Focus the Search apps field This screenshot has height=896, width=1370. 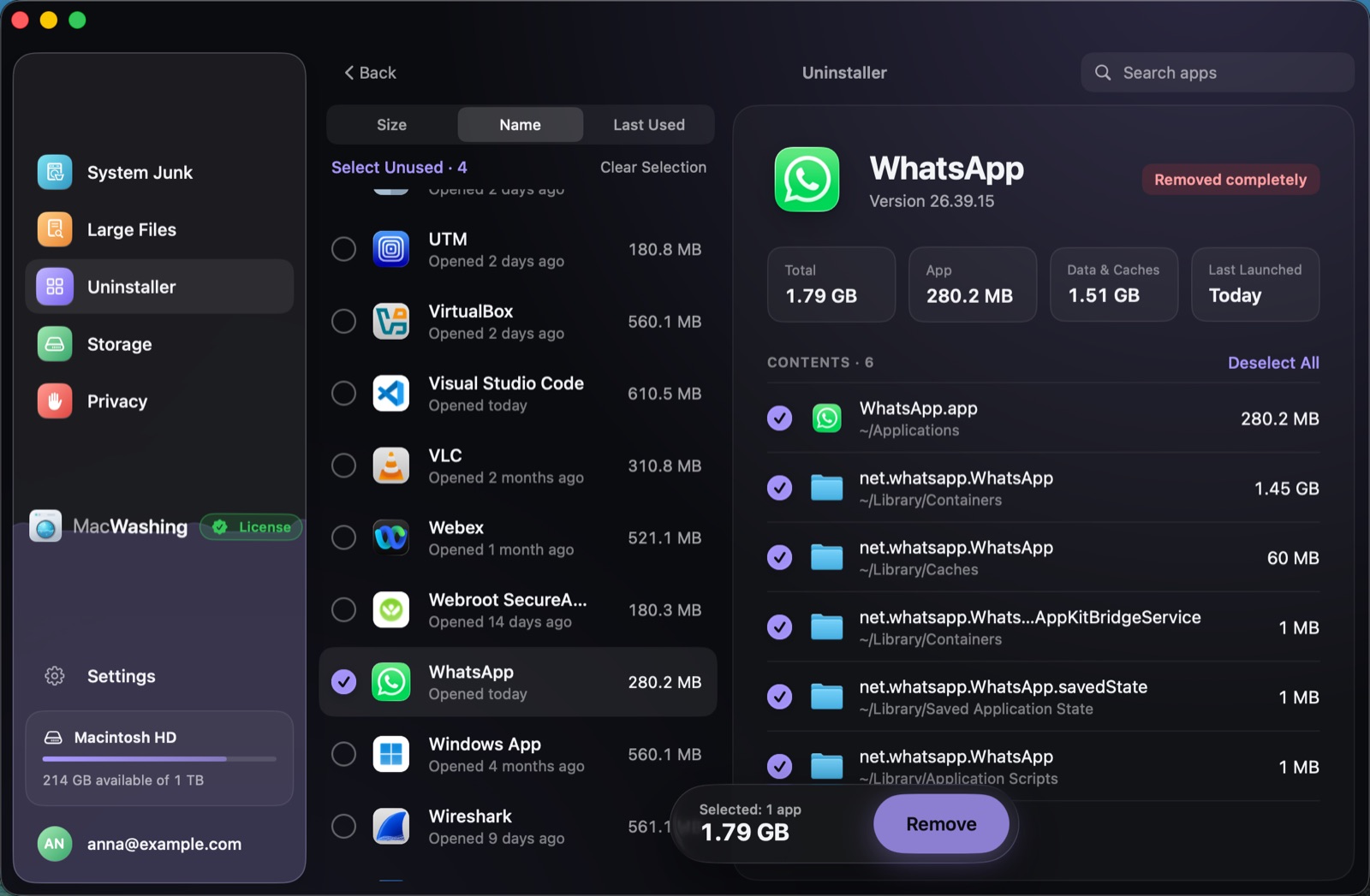(x=1217, y=73)
